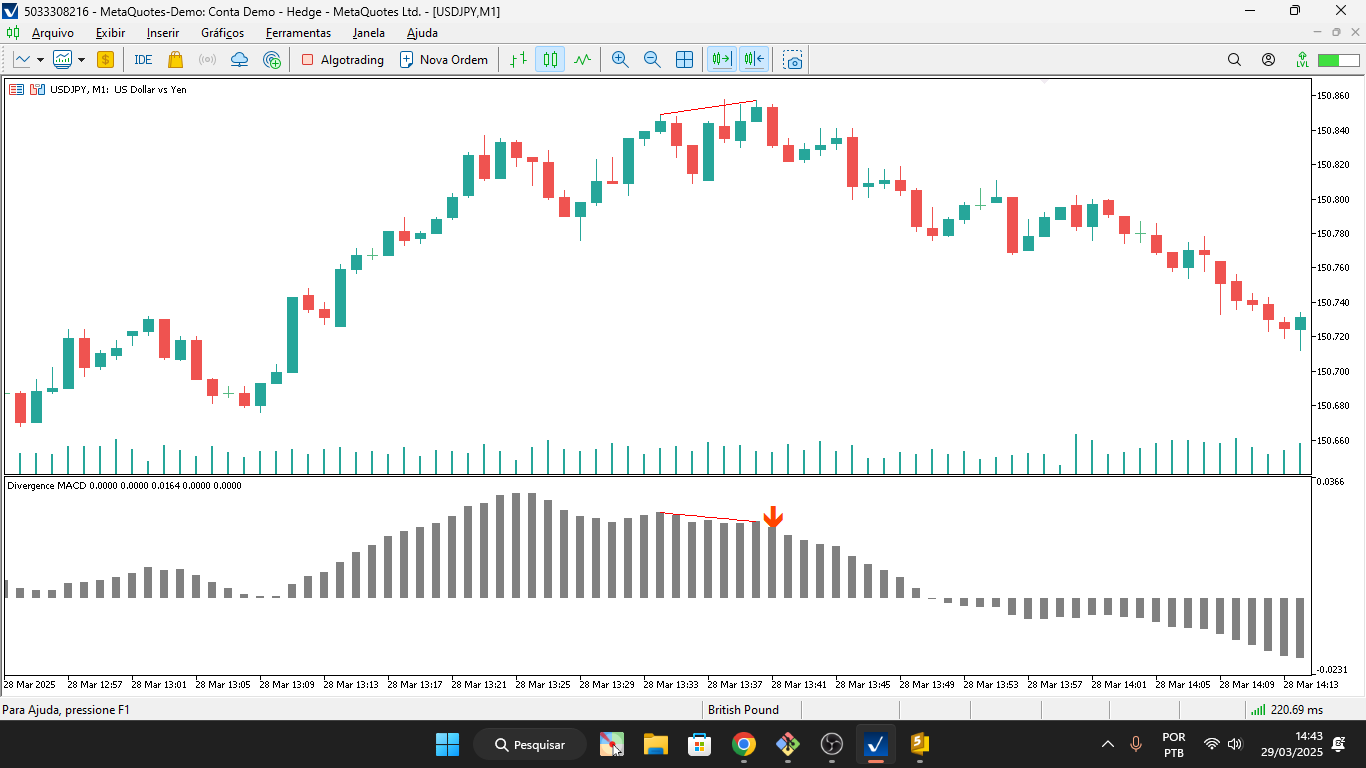Open the tile windows grid icon

684,59
